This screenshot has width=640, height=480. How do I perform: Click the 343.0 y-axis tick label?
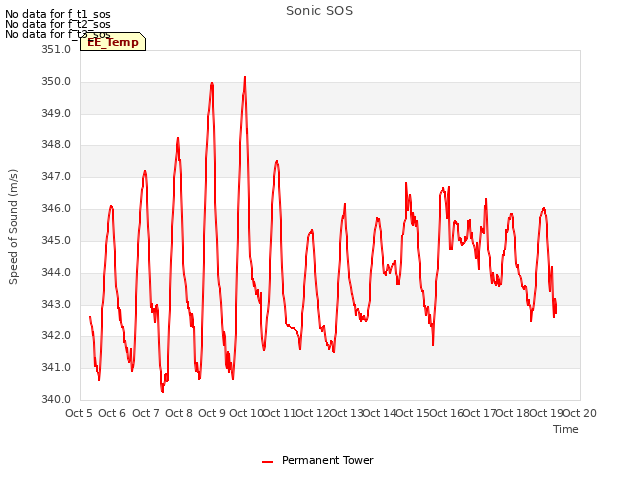56,304
